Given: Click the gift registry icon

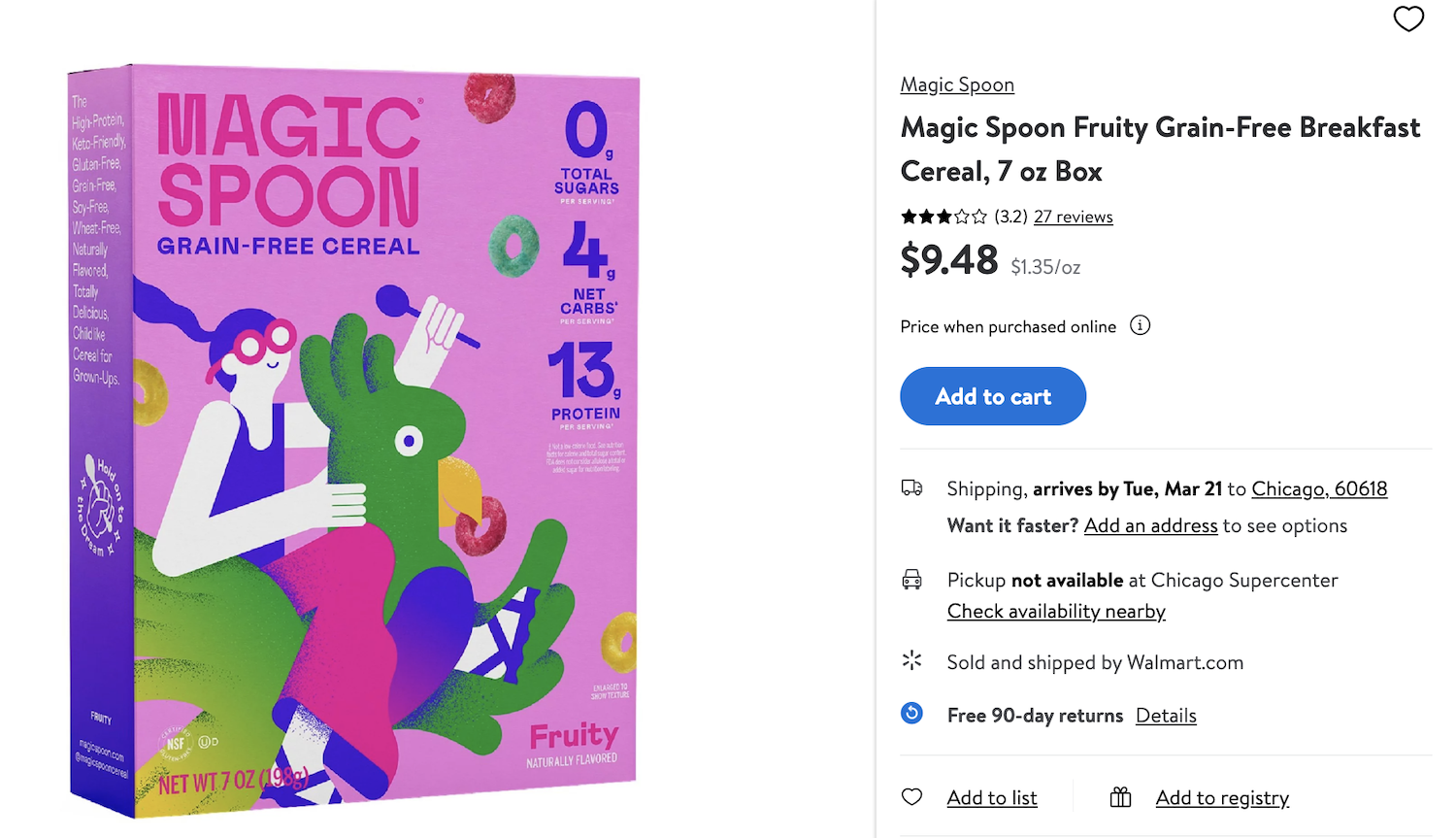Looking at the screenshot, I should coord(1121,797).
